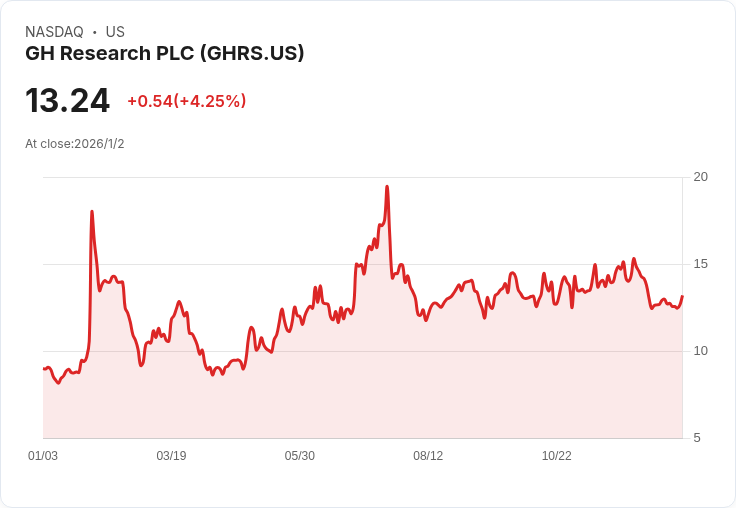Choose the 10/22 date marker
736x508 pixels.
[x=557, y=456]
